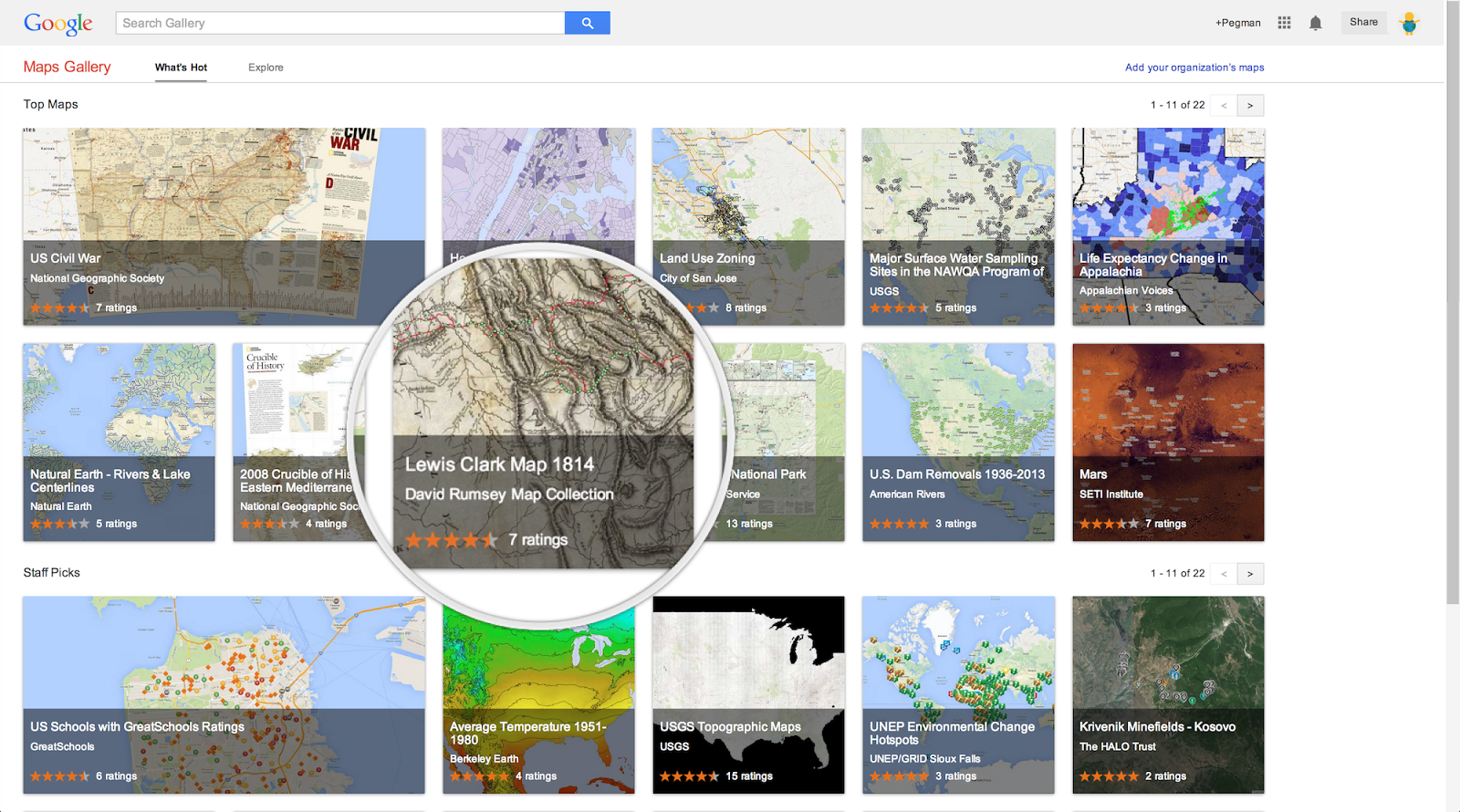Go to previous page of Staff Picks
Image resolution: width=1460 pixels, height=812 pixels.
pyautogui.click(x=1224, y=574)
